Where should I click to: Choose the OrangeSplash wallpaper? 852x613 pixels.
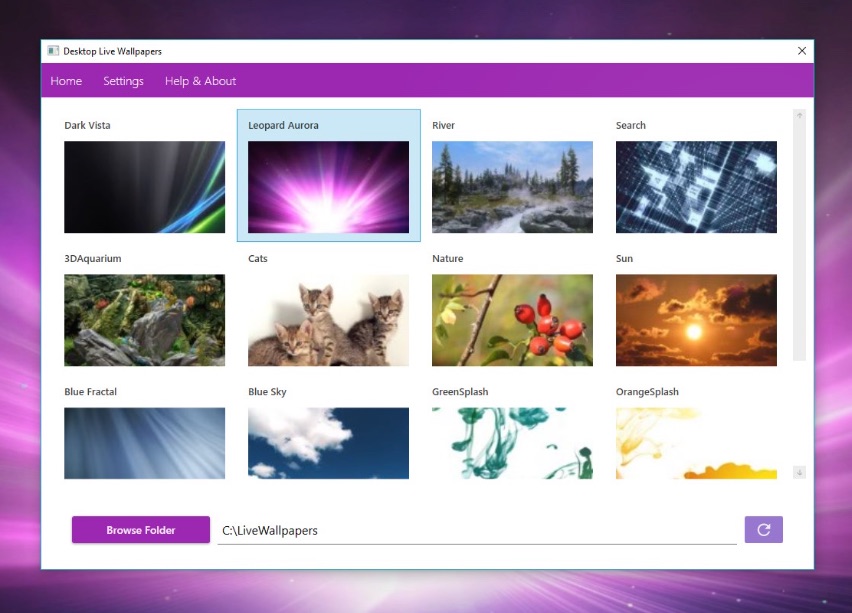click(696, 443)
